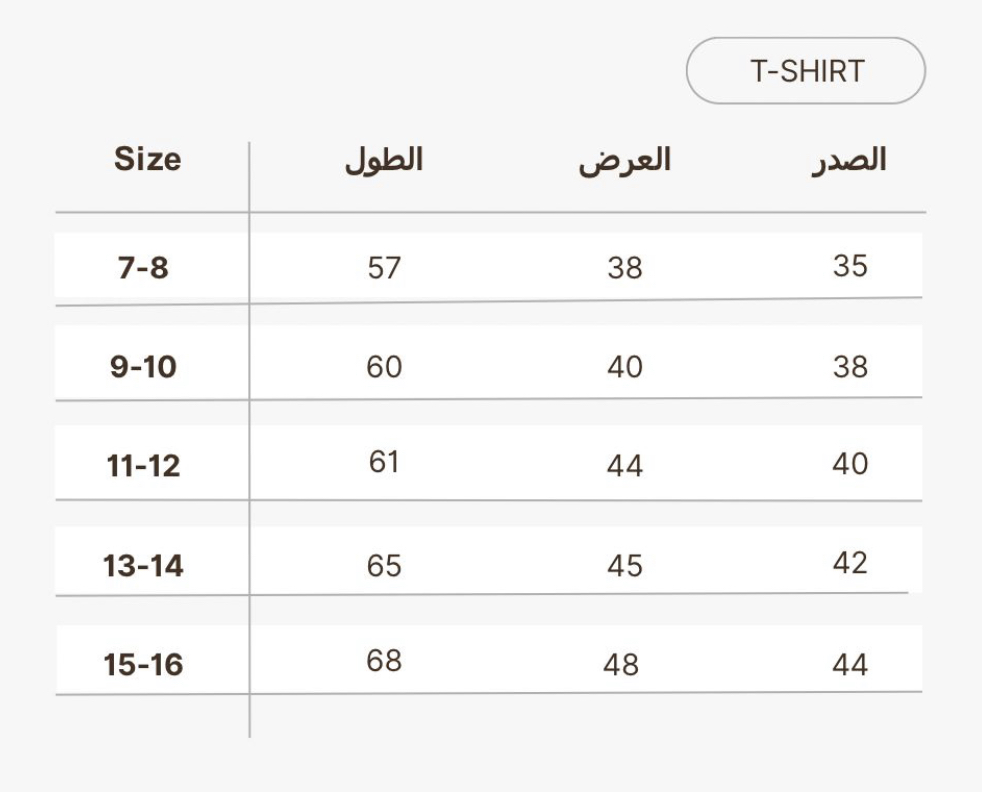Click the T-SHIRT pill button
This screenshot has width=982, height=792.
point(806,71)
